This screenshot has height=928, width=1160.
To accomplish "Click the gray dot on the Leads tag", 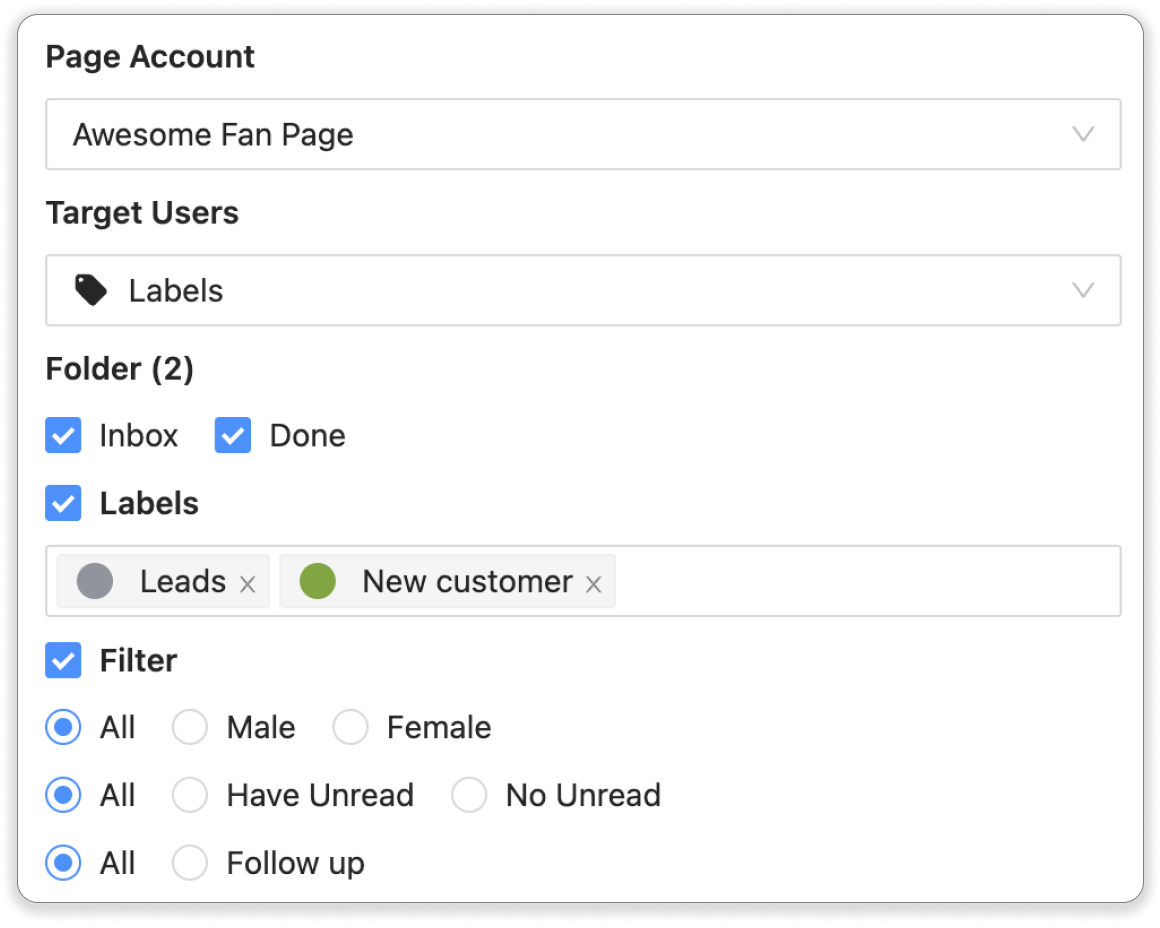I will (x=94, y=581).
